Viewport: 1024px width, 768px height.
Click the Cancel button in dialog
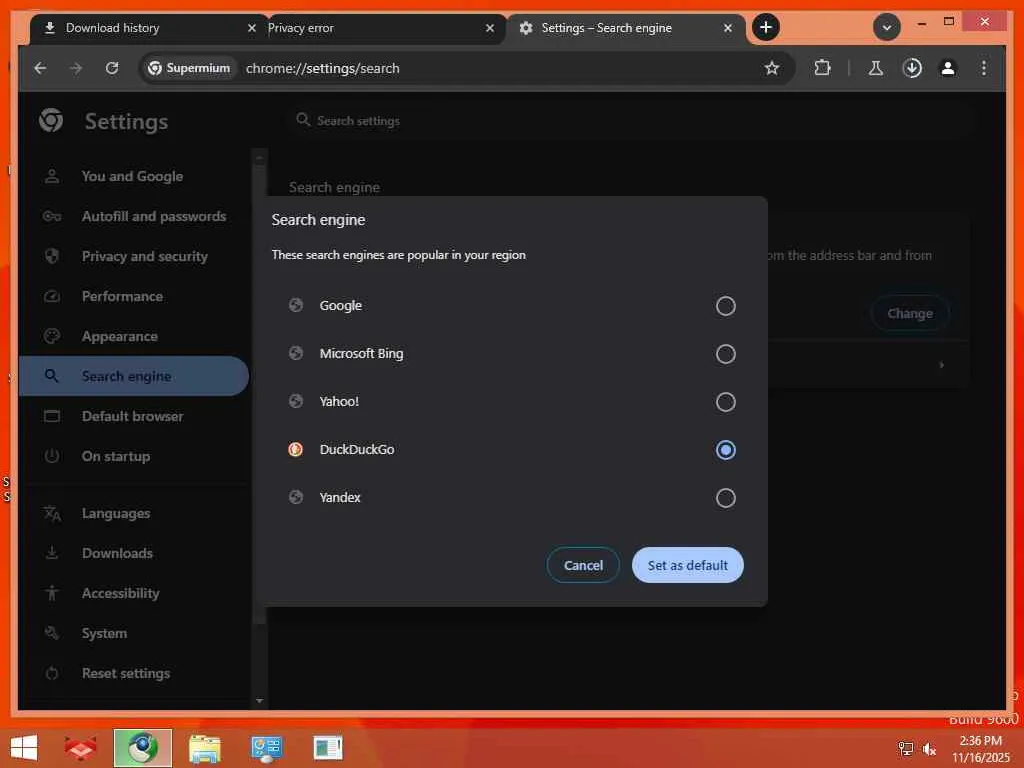583,566
